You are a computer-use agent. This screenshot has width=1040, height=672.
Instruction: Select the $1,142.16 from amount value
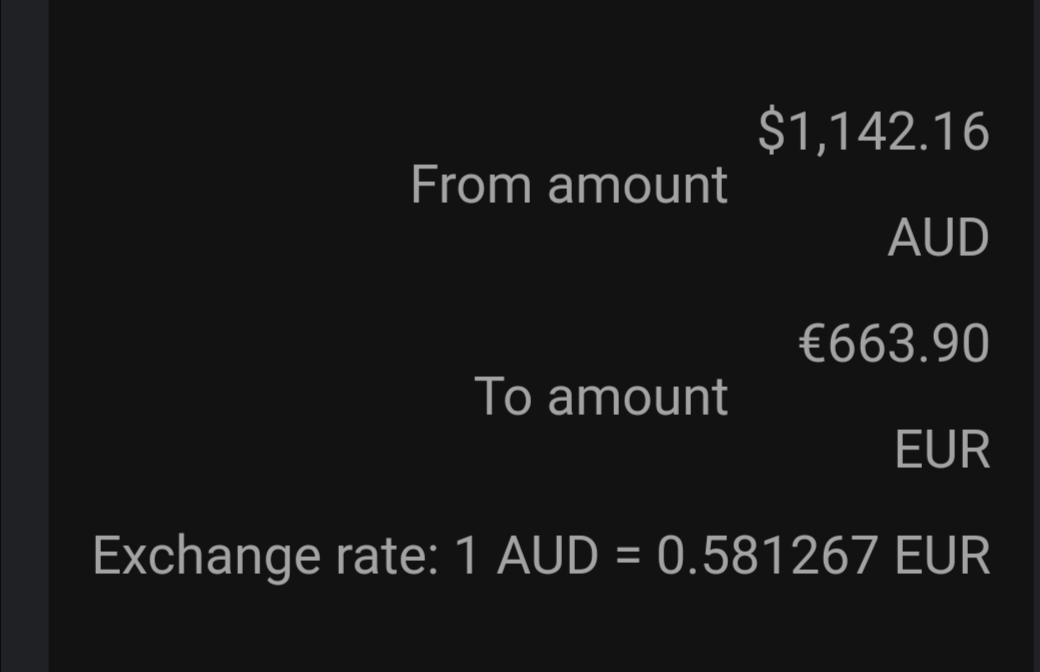(873, 132)
